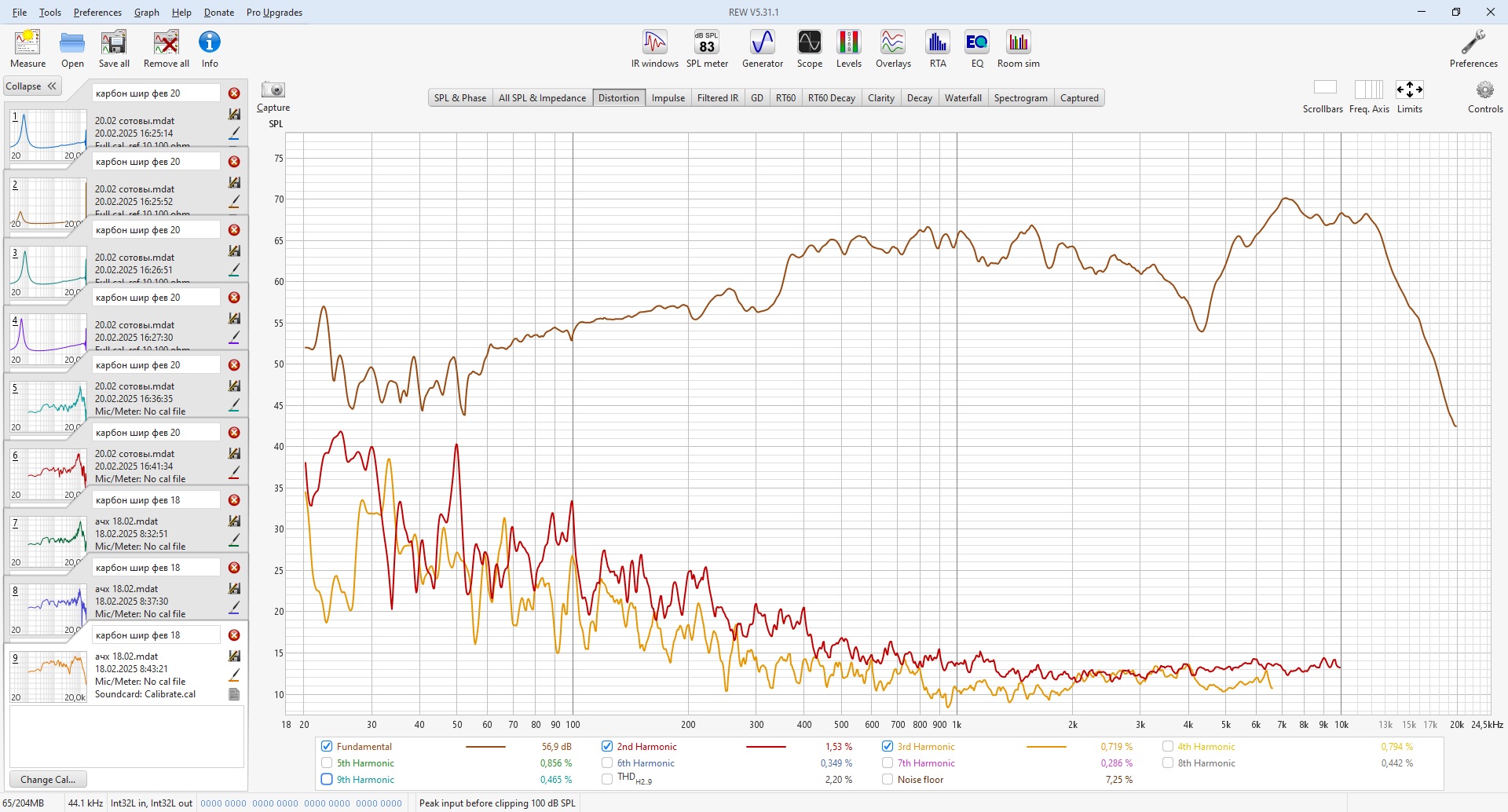Switch to the Filtered IR tab
The height and width of the screenshot is (812, 1508).
tap(718, 98)
